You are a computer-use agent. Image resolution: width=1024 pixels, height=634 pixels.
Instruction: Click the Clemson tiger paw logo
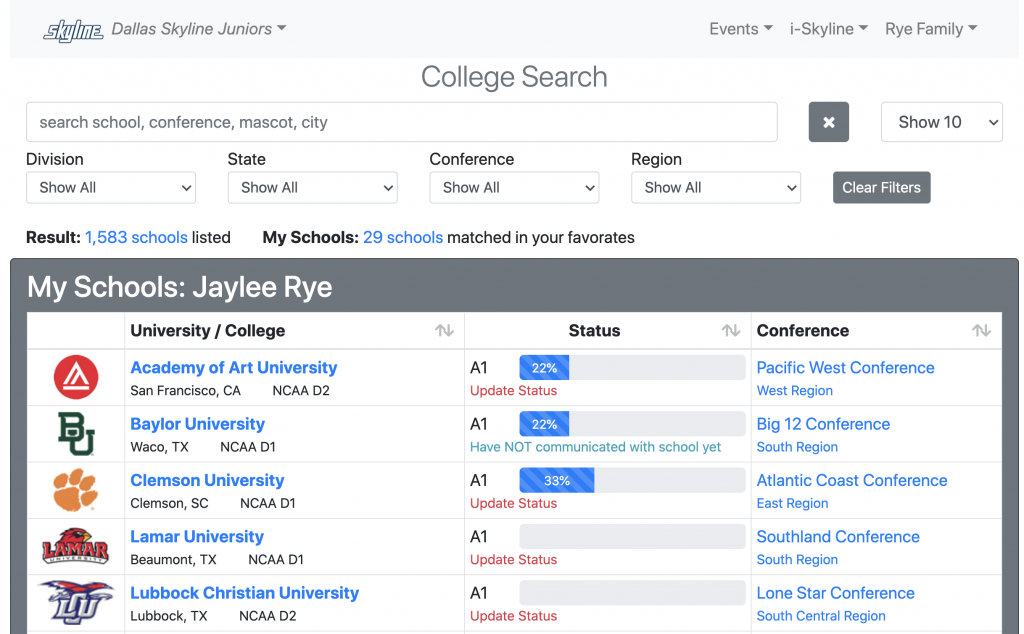tap(76, 490)
